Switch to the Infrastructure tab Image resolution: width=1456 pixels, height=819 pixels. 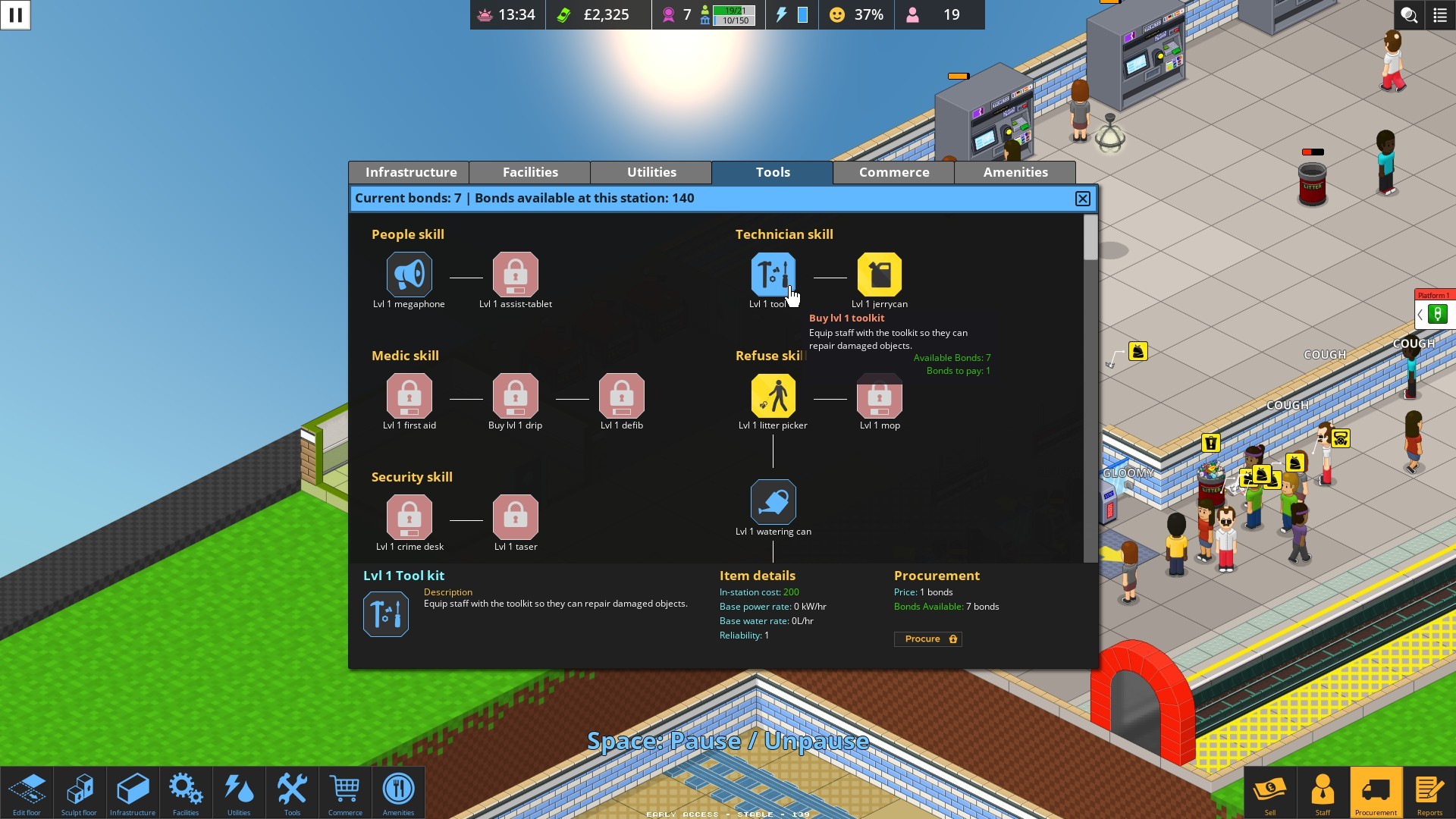tap(411, 171)
